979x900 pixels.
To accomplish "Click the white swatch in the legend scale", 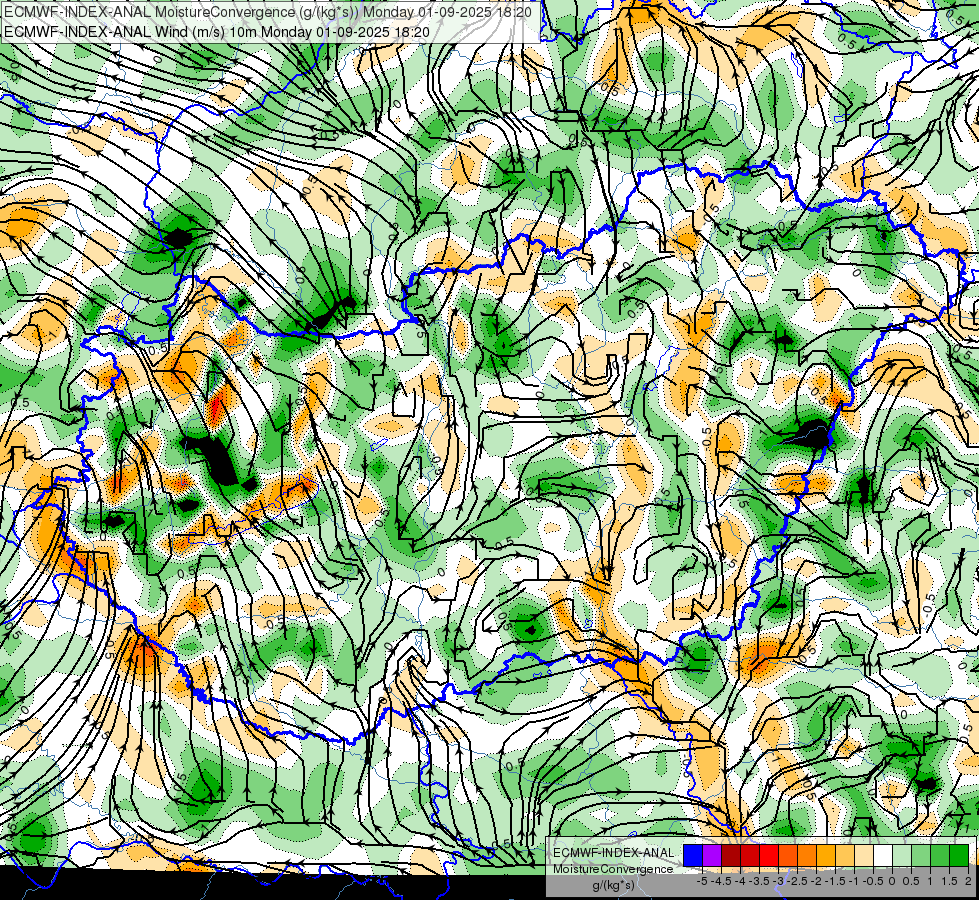I will 883,856.
